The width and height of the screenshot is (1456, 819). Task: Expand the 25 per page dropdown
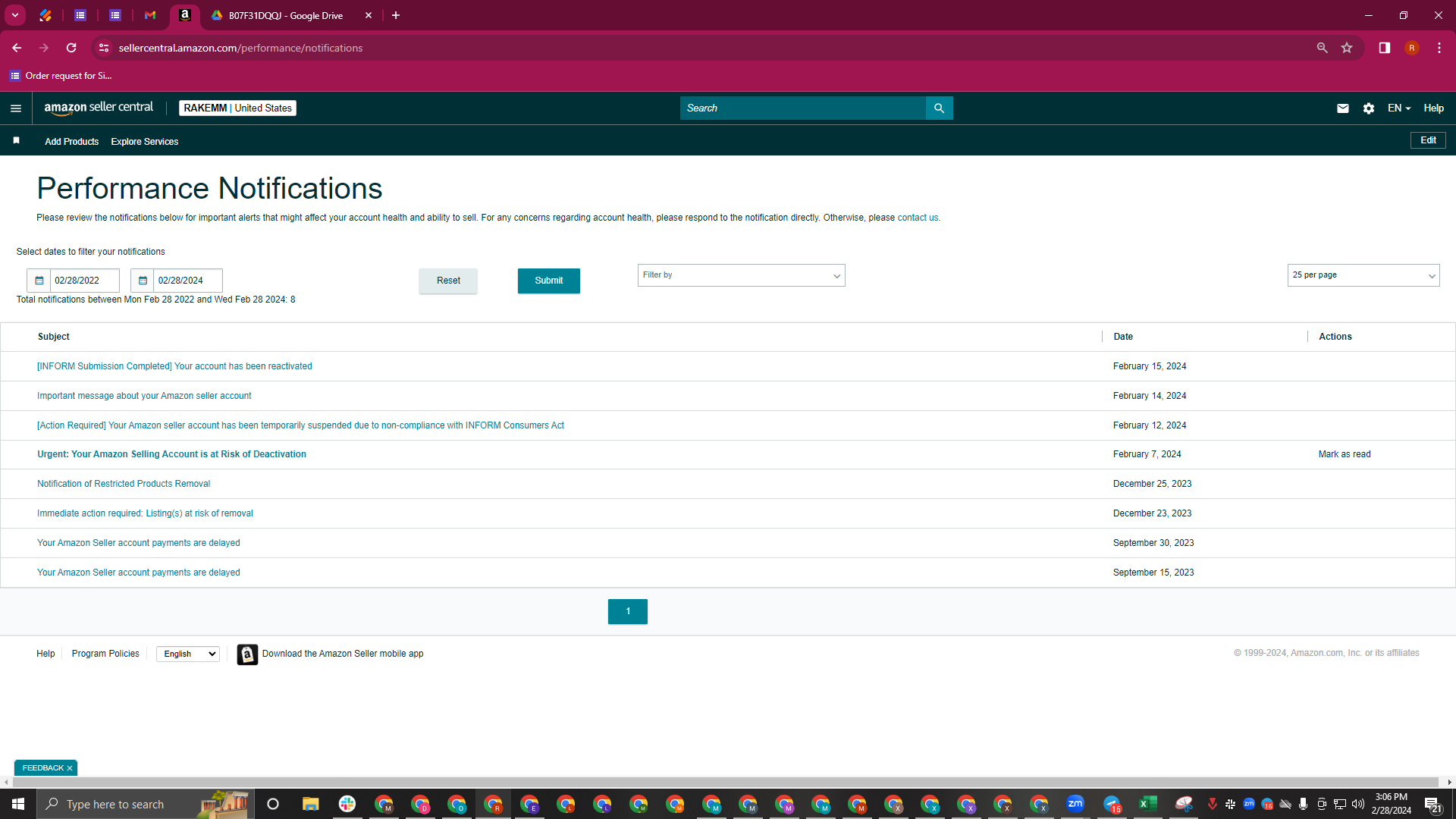point(1363,275)
